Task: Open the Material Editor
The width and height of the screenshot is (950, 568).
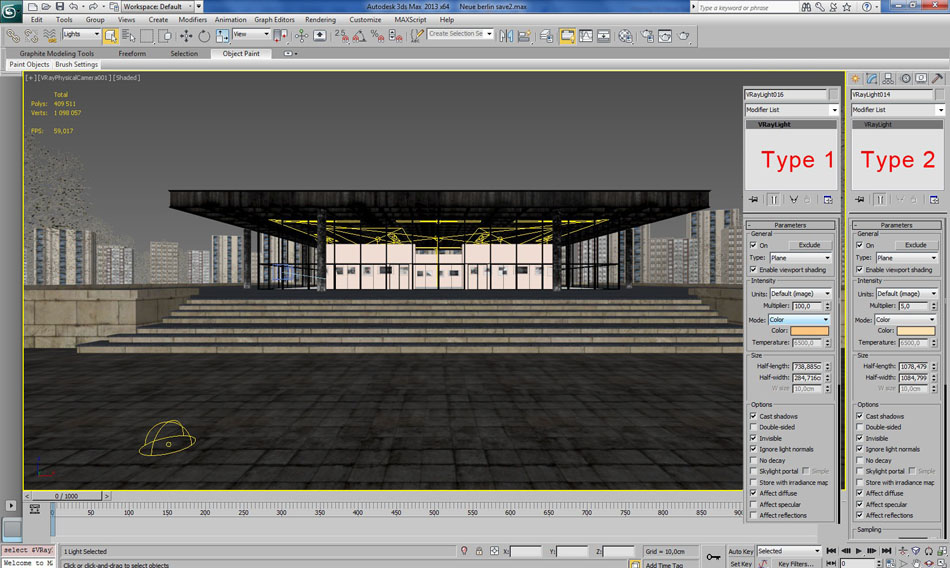Action: click(x=625, y=35)
